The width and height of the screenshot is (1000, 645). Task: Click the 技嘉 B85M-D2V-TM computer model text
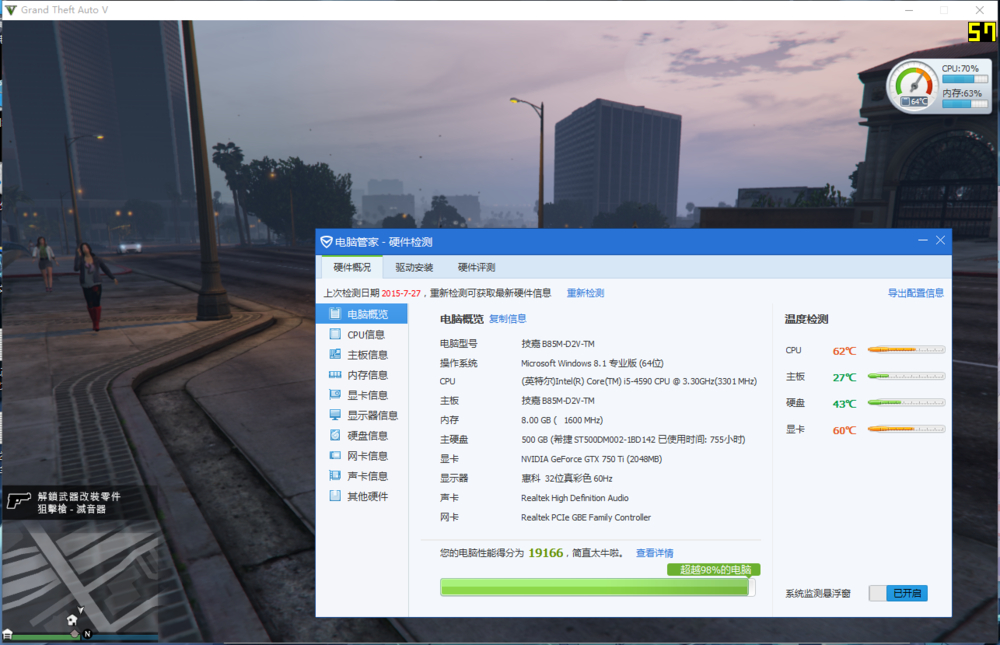(558, 344)
